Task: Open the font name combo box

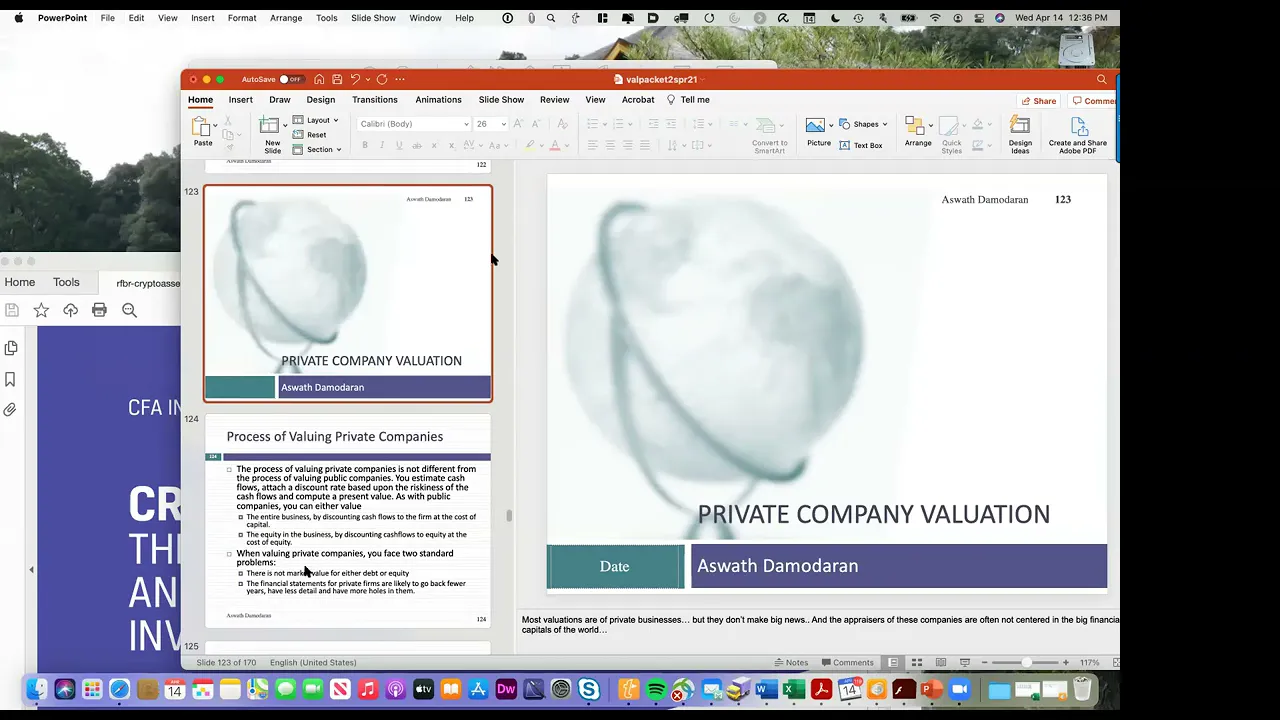Action: (x=414, y=124)
